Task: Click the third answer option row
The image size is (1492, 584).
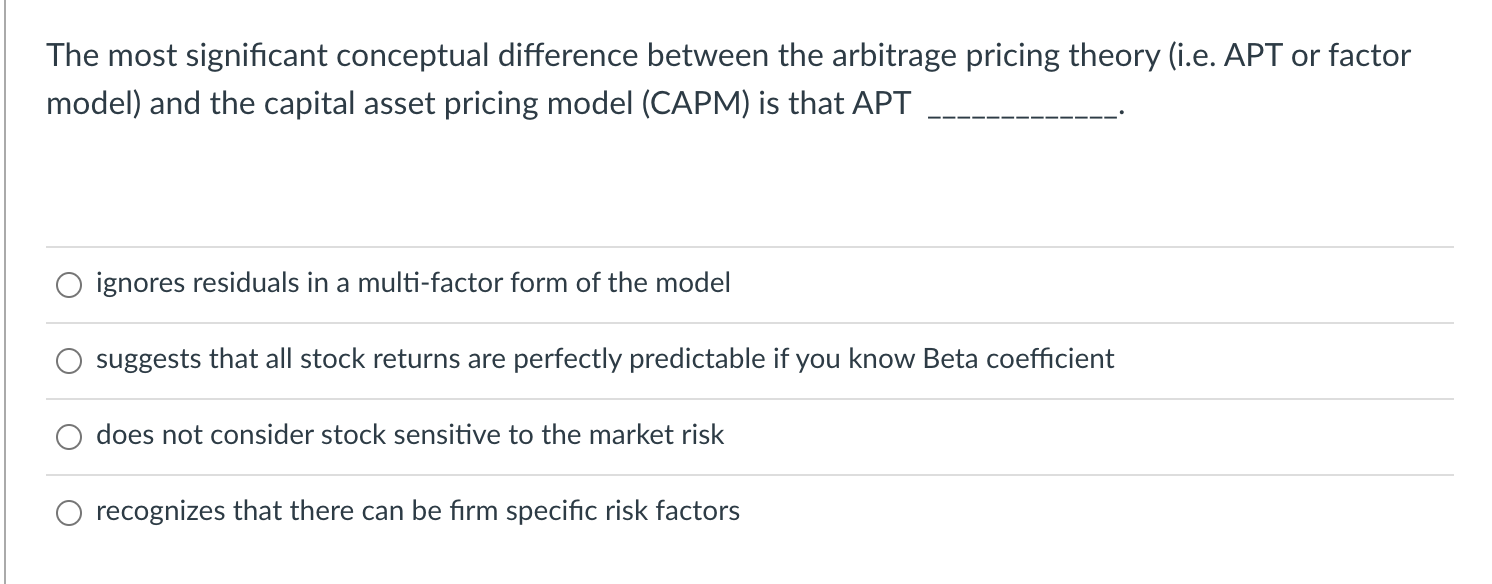Action: (x=700, y=436)
